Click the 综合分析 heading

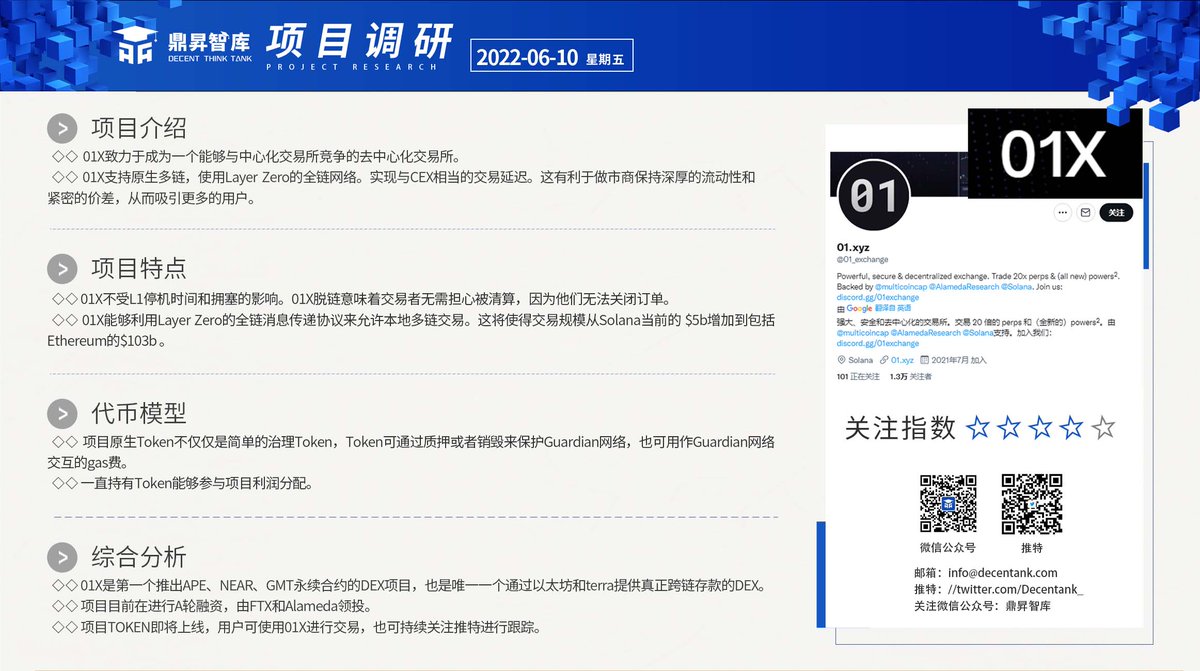(x=139, y=557)
